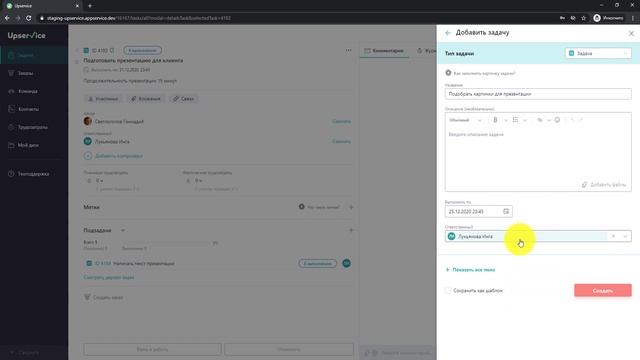This screenshot has height=360, width=640.
Task: Check Сохранить как шаблон checkbox
Action: click(x=448, y=291)
